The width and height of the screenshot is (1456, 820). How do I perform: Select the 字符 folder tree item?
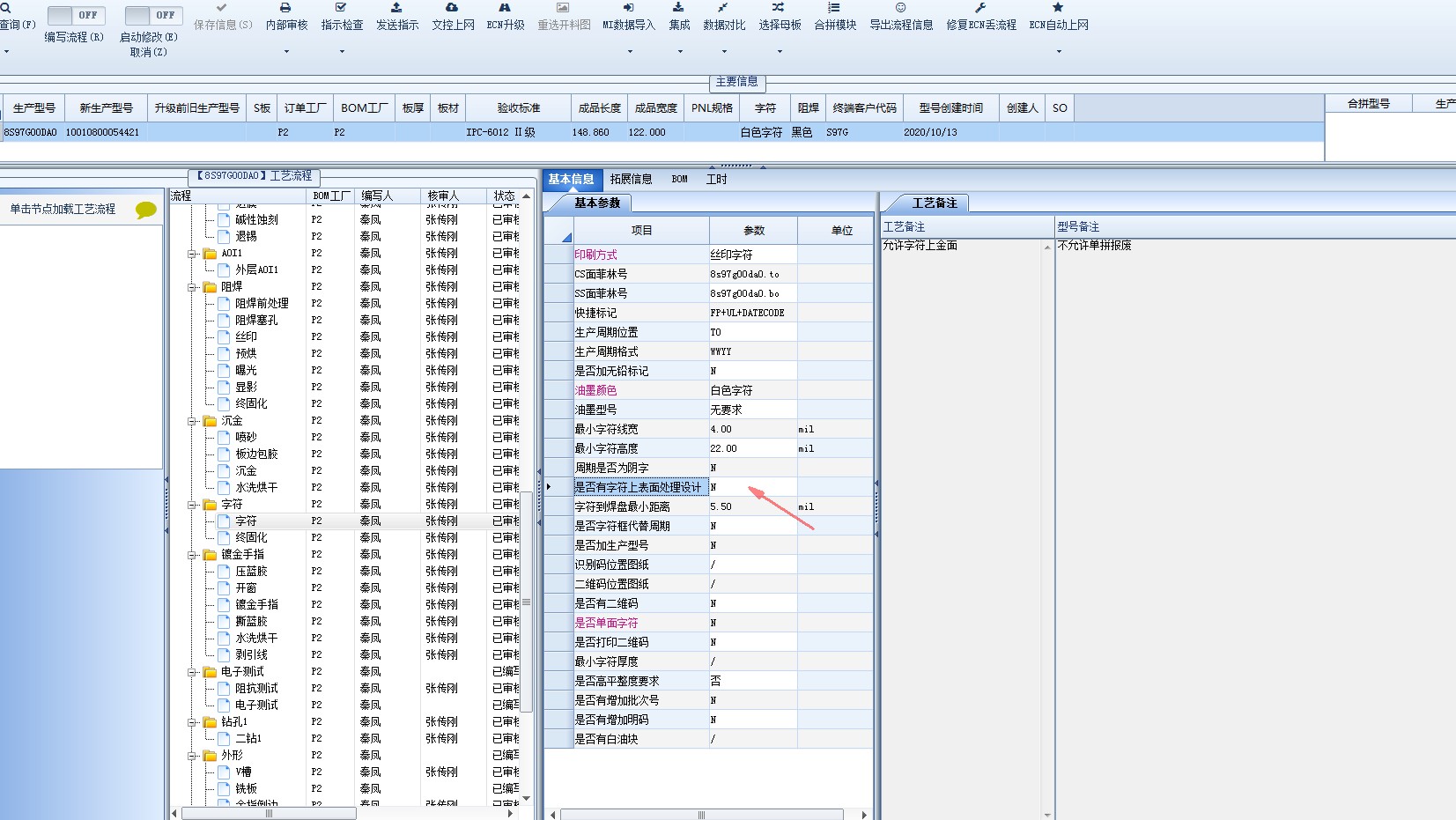232,505
